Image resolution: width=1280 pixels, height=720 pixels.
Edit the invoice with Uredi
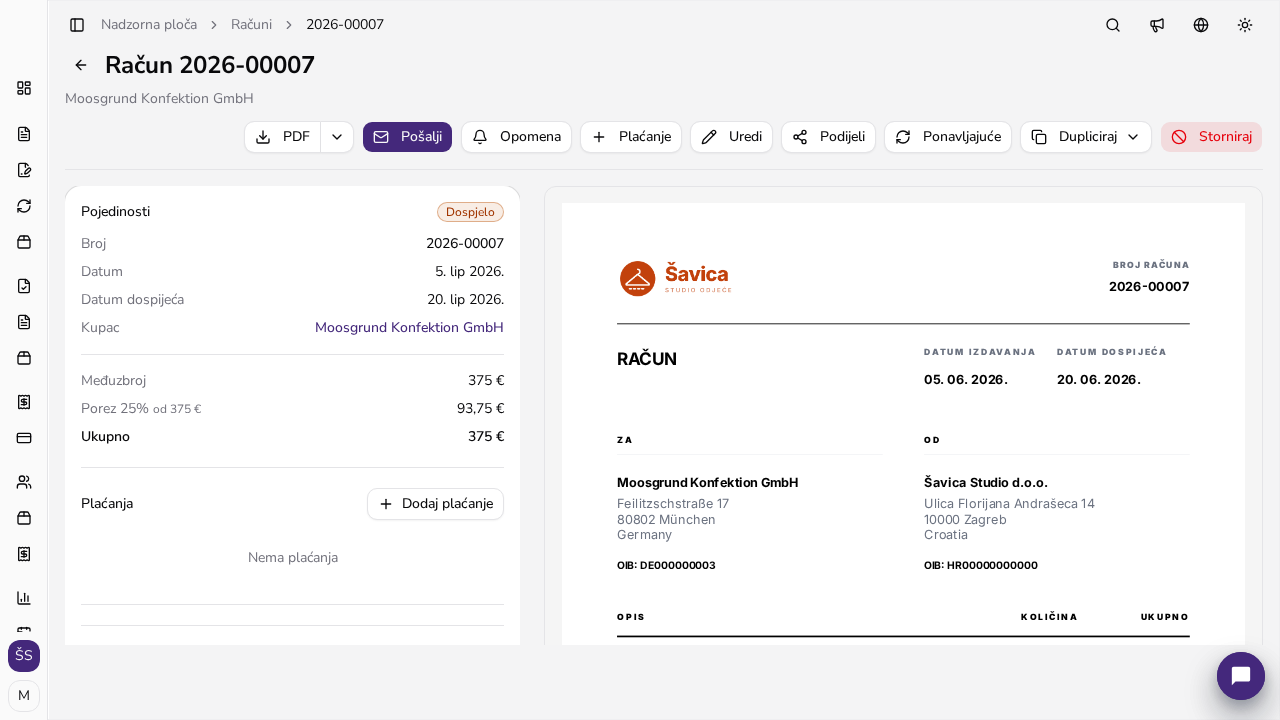point(731,137)
